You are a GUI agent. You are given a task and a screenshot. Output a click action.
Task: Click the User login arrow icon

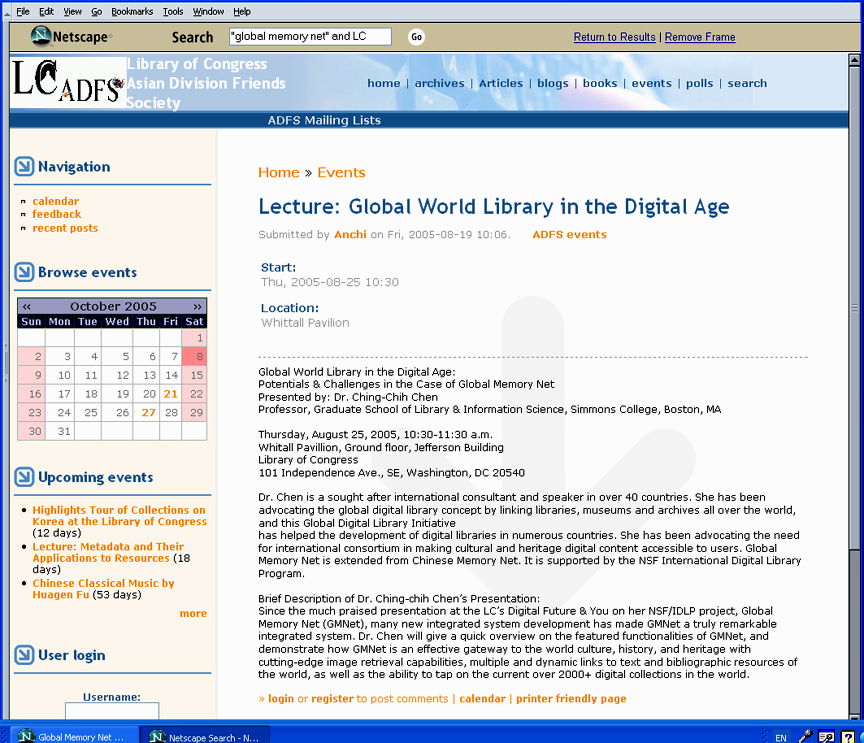click(x=24, y=655)
